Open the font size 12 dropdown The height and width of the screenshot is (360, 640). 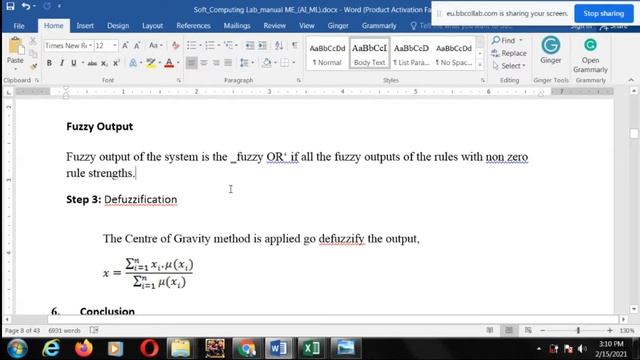[x=115, y=45]
